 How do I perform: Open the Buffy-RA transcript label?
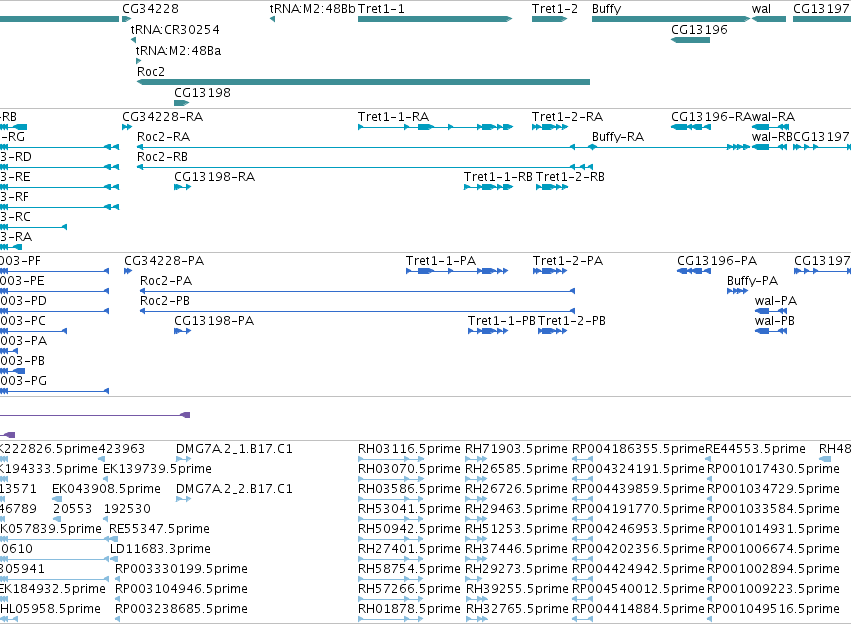[618, 137]
